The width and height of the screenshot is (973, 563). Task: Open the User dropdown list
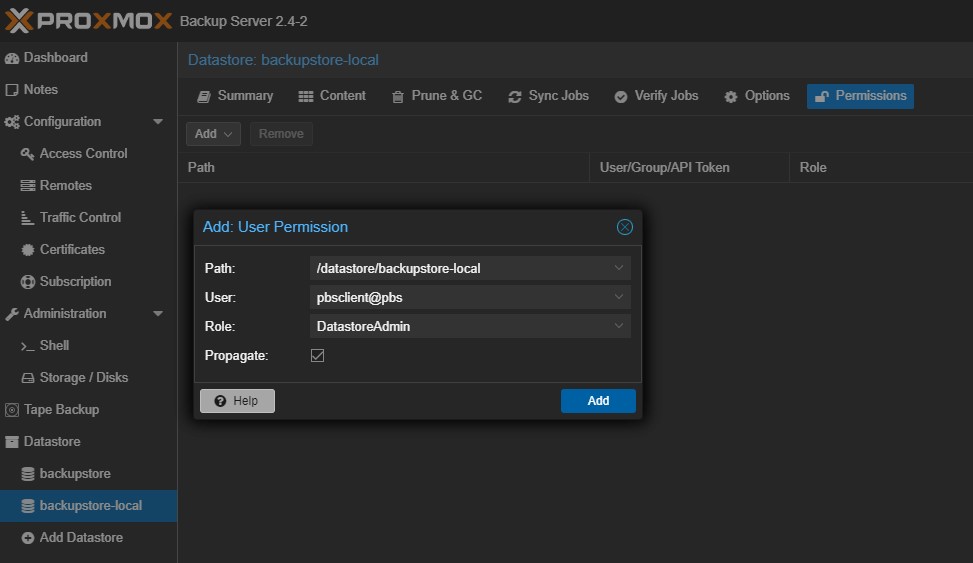point(620,297)
